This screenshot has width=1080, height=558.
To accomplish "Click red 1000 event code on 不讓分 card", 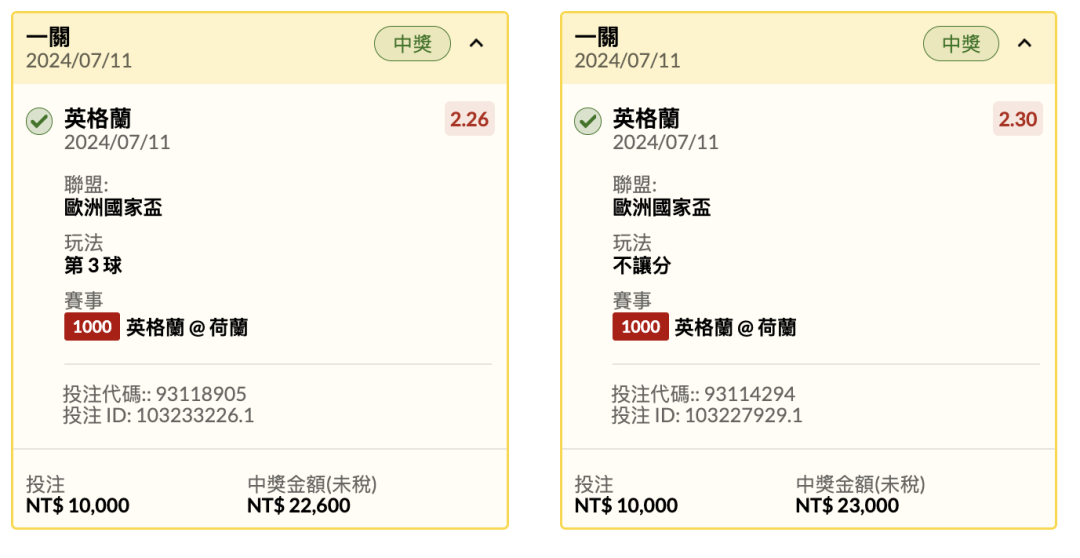I will (641, 327).
